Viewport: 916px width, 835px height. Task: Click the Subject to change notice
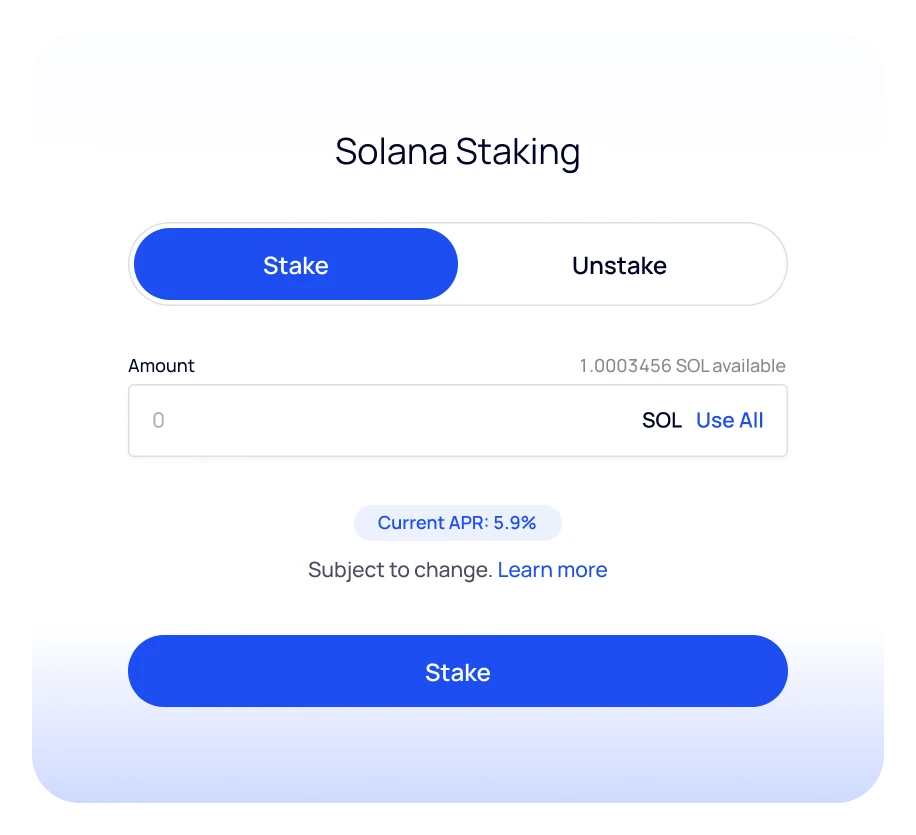coord(400,570)
